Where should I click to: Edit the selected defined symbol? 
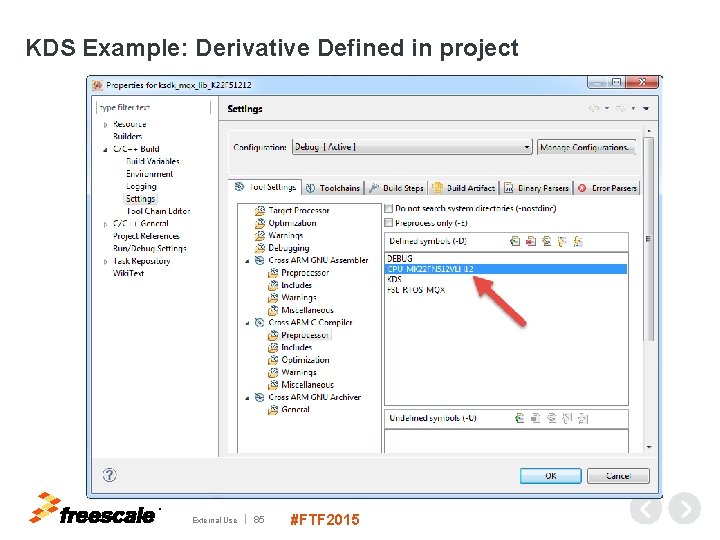pyautogui.click(x=546, y=241)
